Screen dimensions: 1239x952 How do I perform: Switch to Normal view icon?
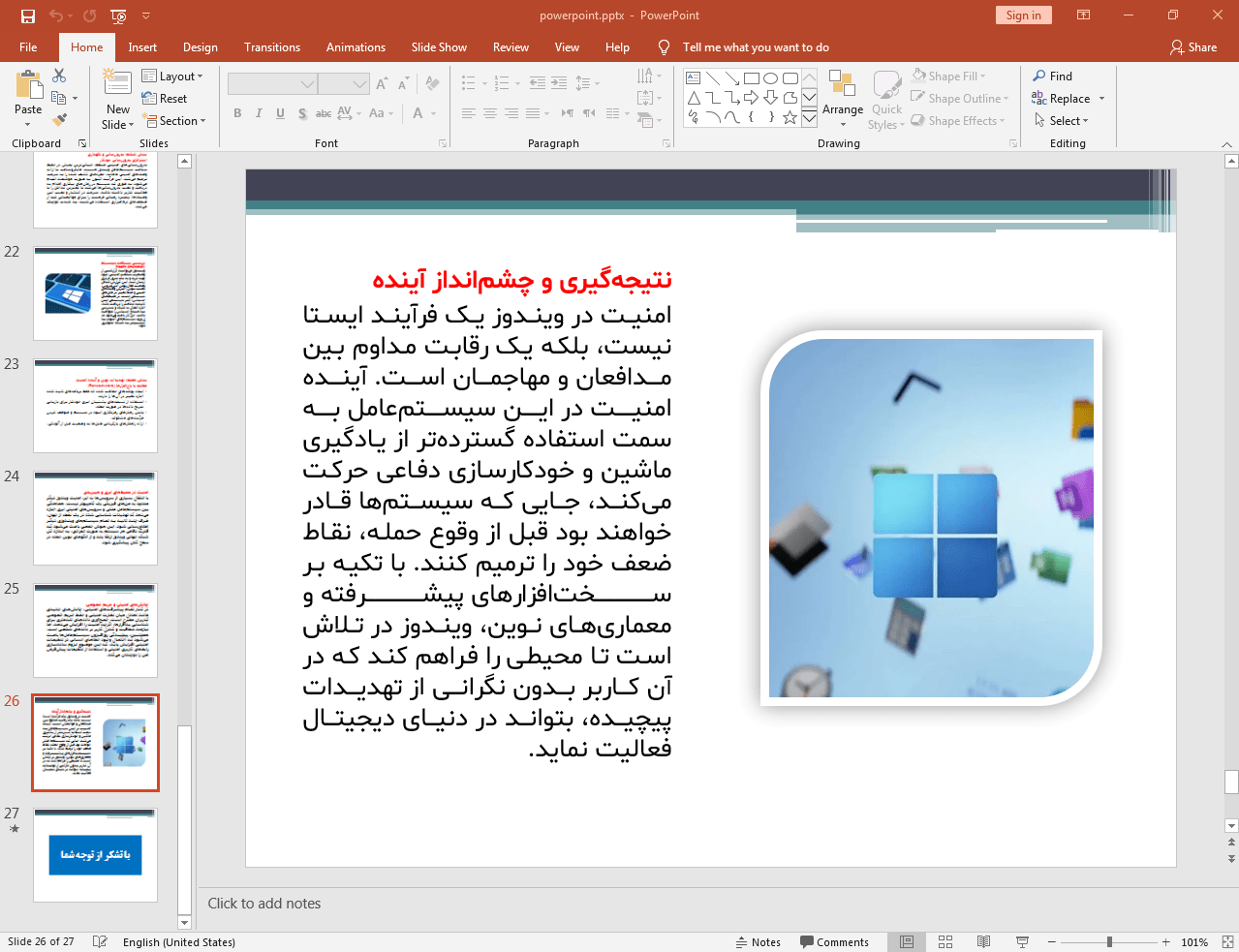pyautogui.click(x=907, y=942)
